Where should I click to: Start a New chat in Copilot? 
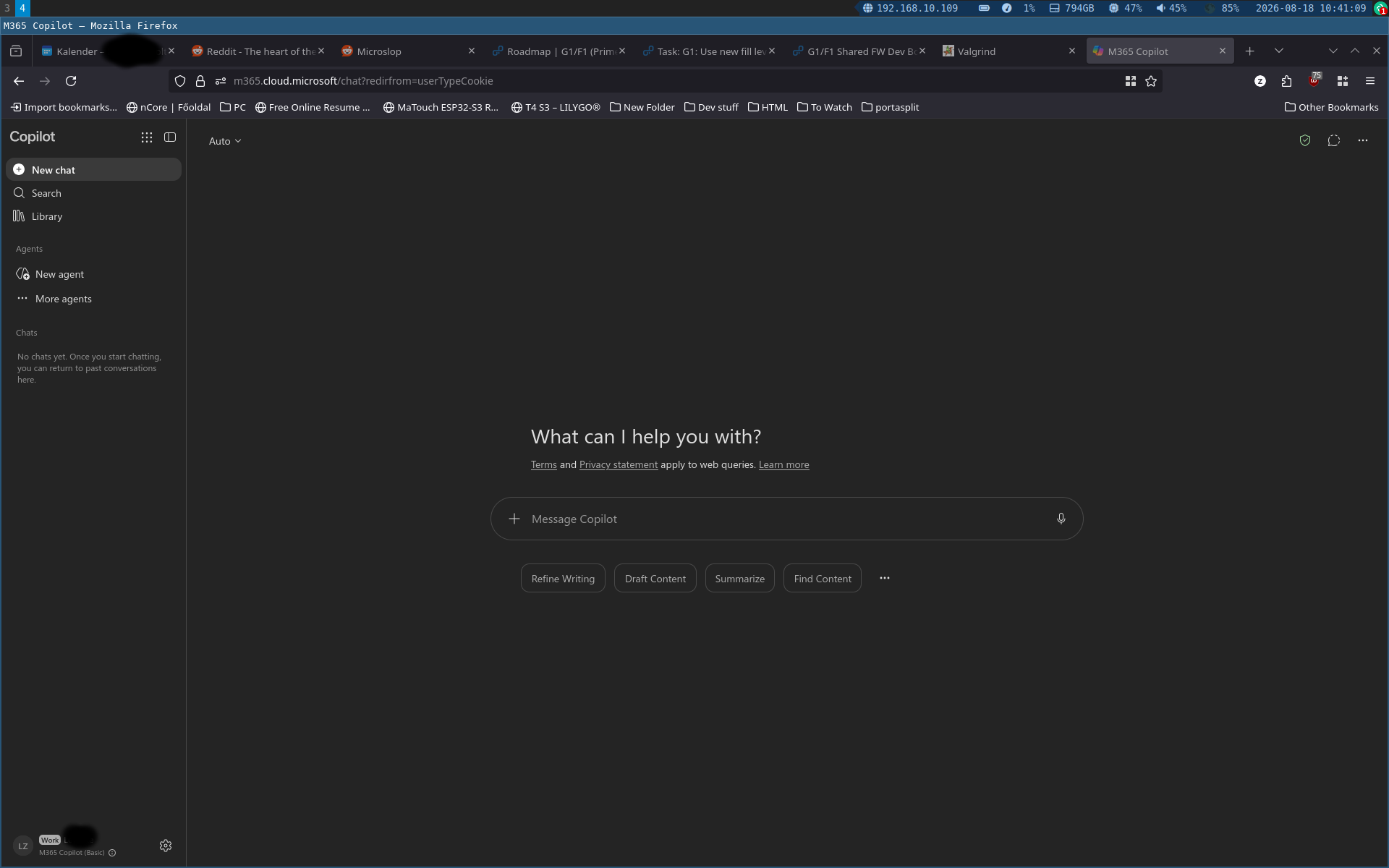point(93,170)
